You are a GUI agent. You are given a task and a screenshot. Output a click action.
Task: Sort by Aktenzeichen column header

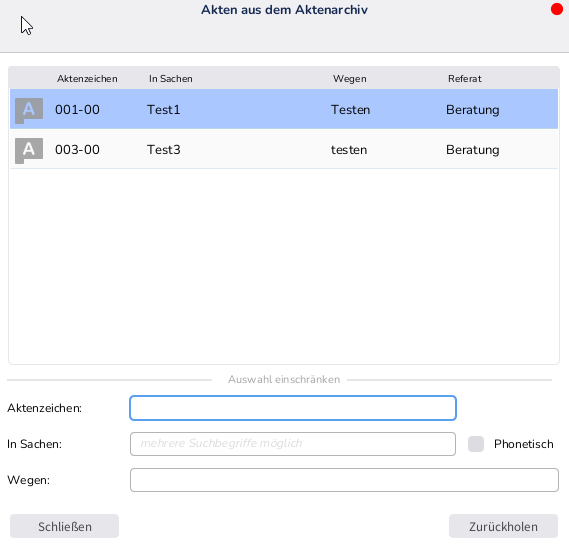click(x=87, y=79)
